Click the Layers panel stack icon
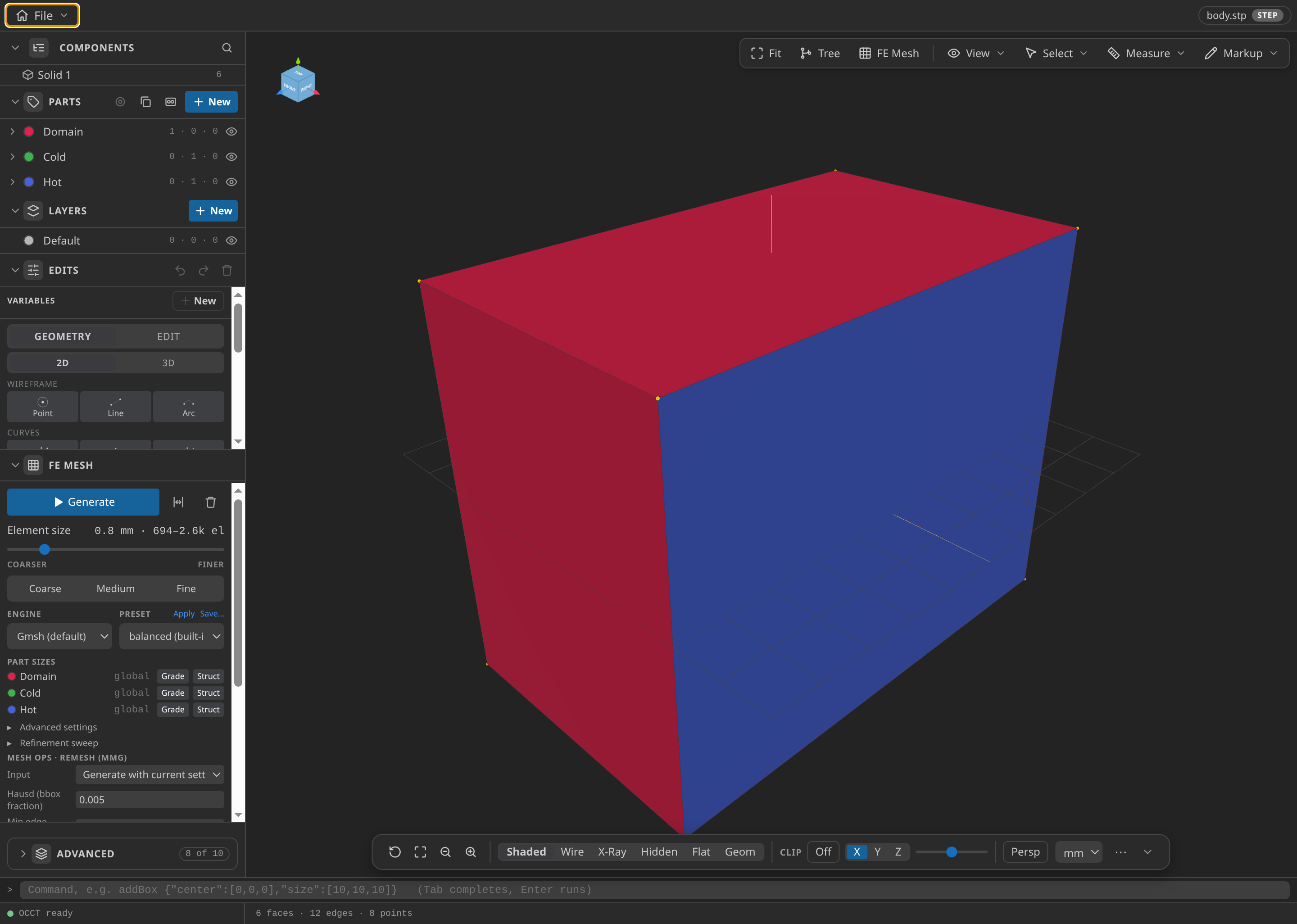Image resolution: width=1297 pixels, height=924 pixels. [x=34, y=211]
